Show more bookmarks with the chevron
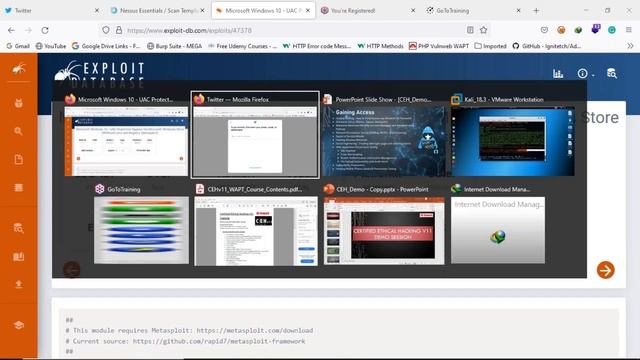The height and width of the screenshot is (360, 640). [x=630, y=46]
